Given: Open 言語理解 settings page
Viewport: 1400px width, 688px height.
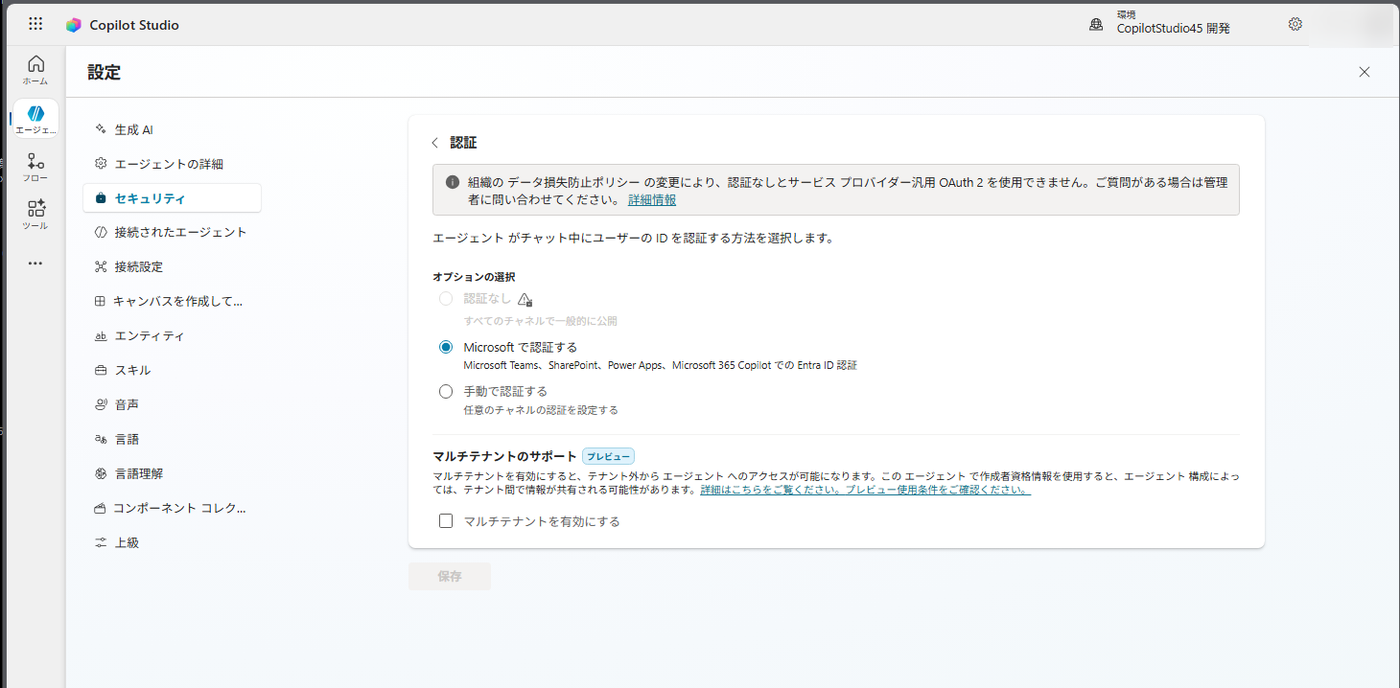Looking at the screenshot, I should point(172,474).
